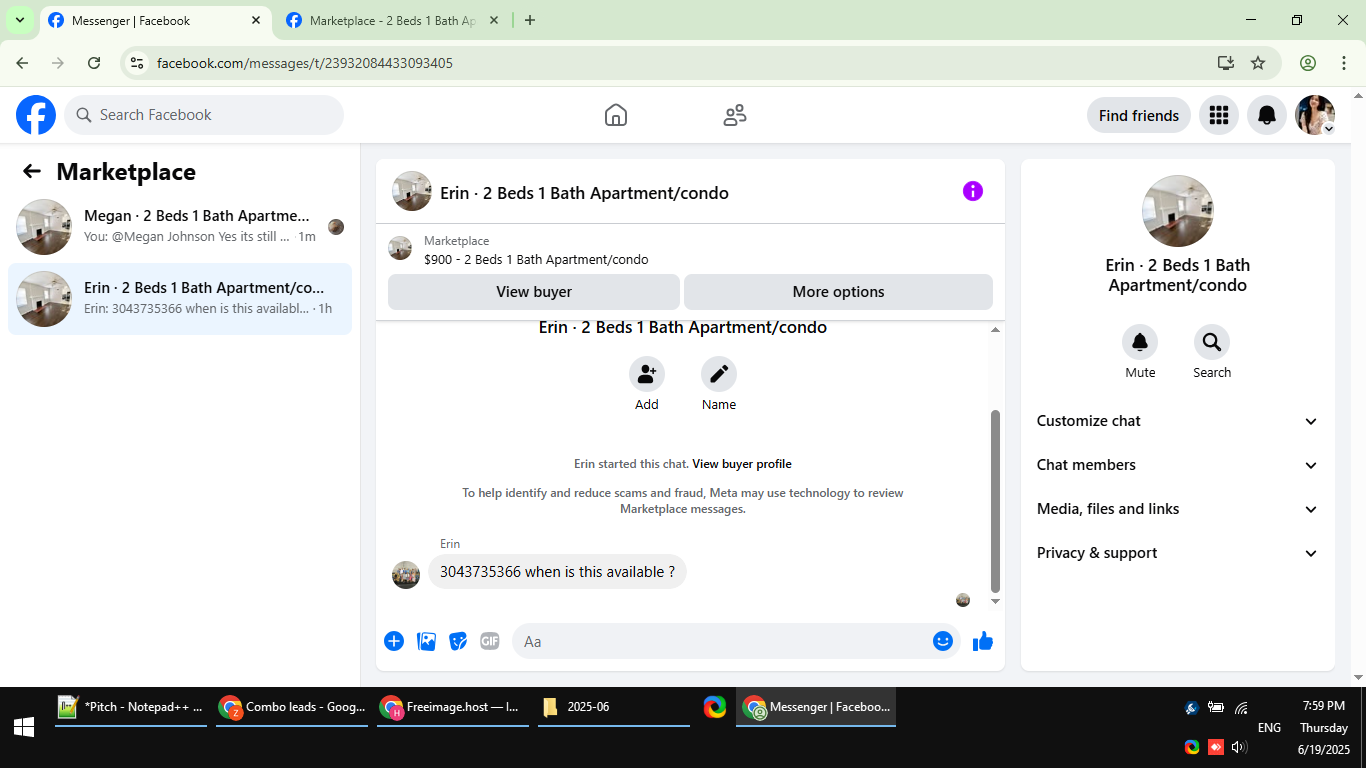Image resolution: width=1366 pixels, height=768 pixels.
Task: Open the account profile picture menu
Action: pos(1315,115)
